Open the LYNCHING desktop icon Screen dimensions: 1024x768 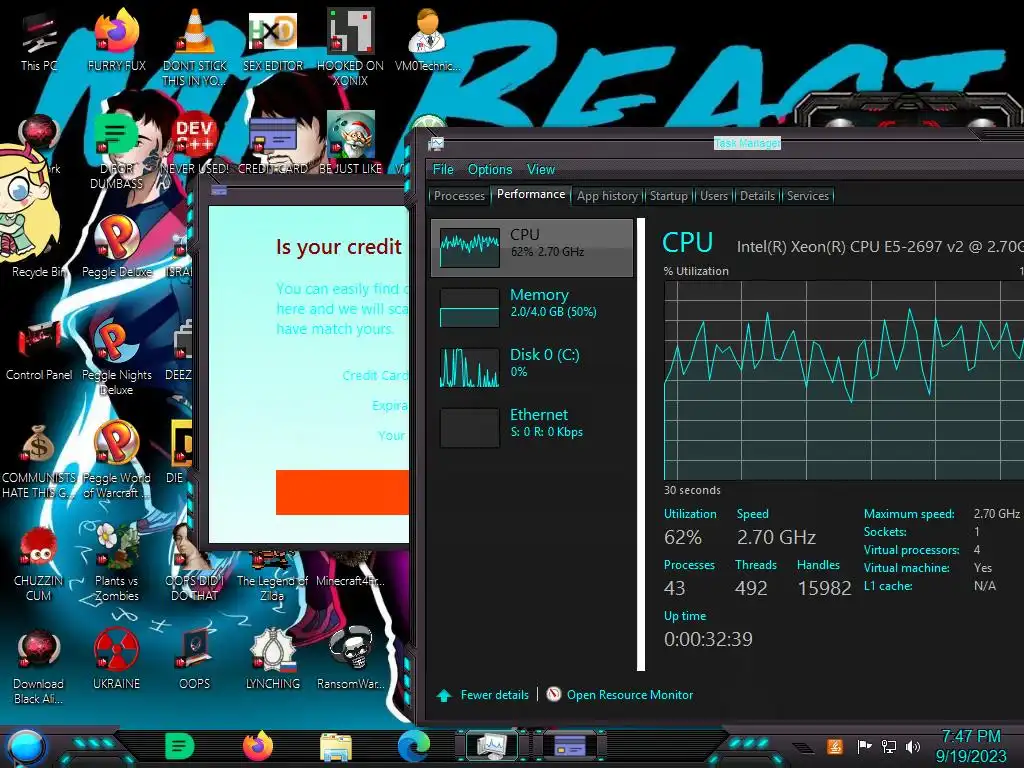[273, 660]
